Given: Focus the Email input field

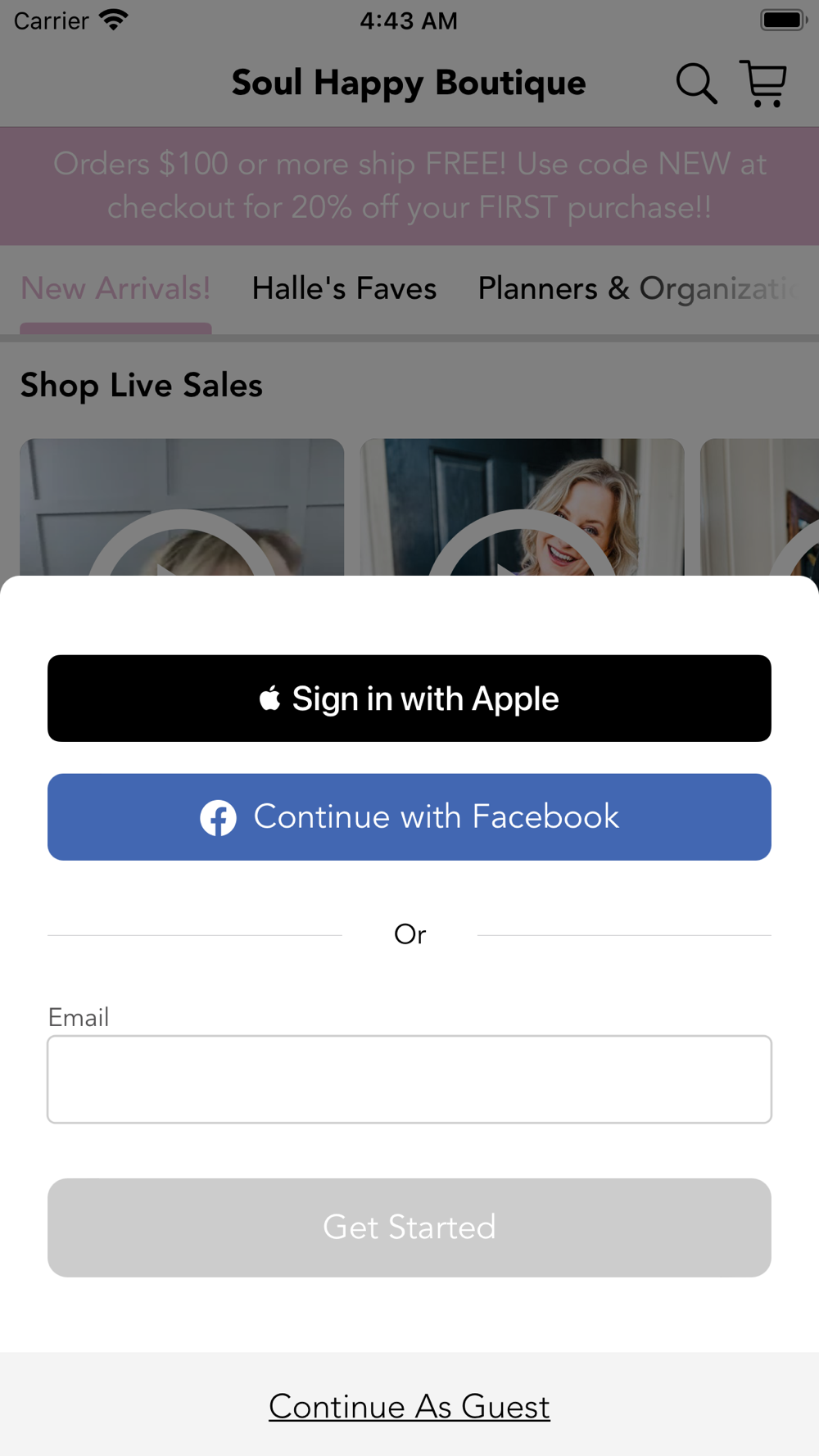Looking at the screenshot, I should pyautogui.click(x=409, y=1079).
